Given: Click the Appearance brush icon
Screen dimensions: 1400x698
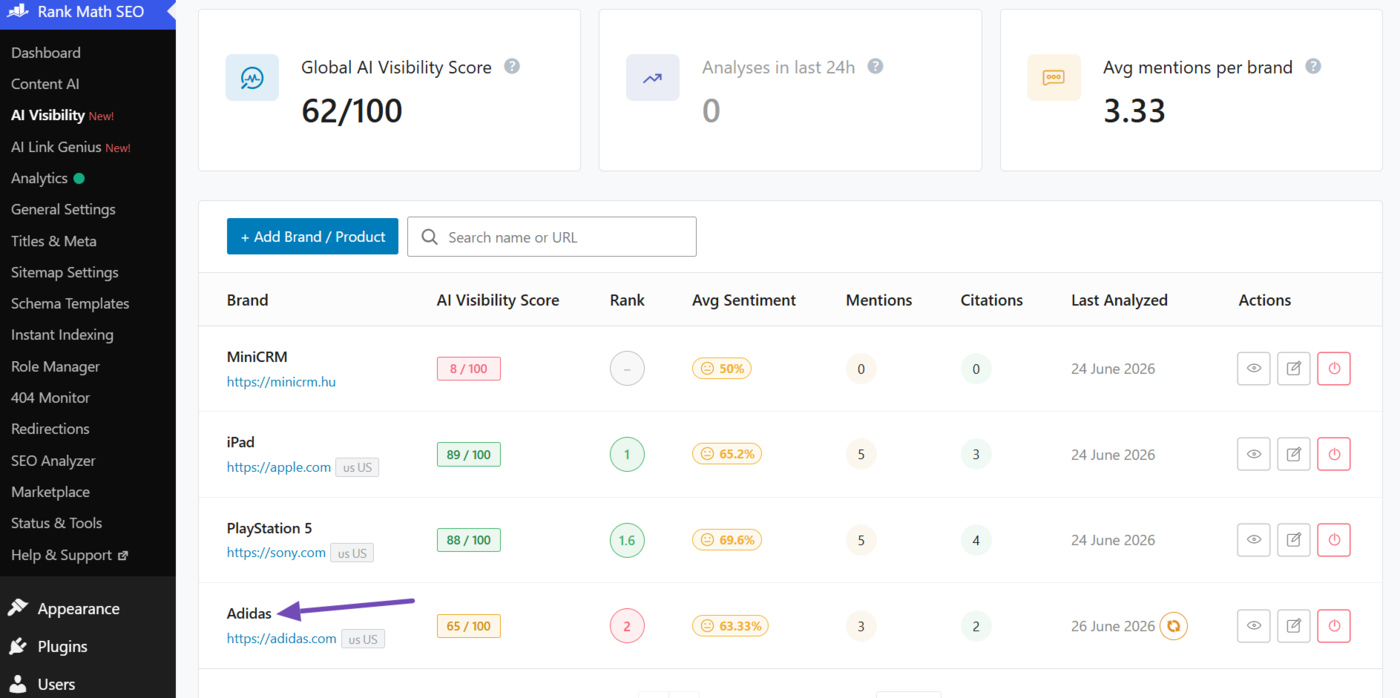Looking at the screenshot, I should coord(17,608).
